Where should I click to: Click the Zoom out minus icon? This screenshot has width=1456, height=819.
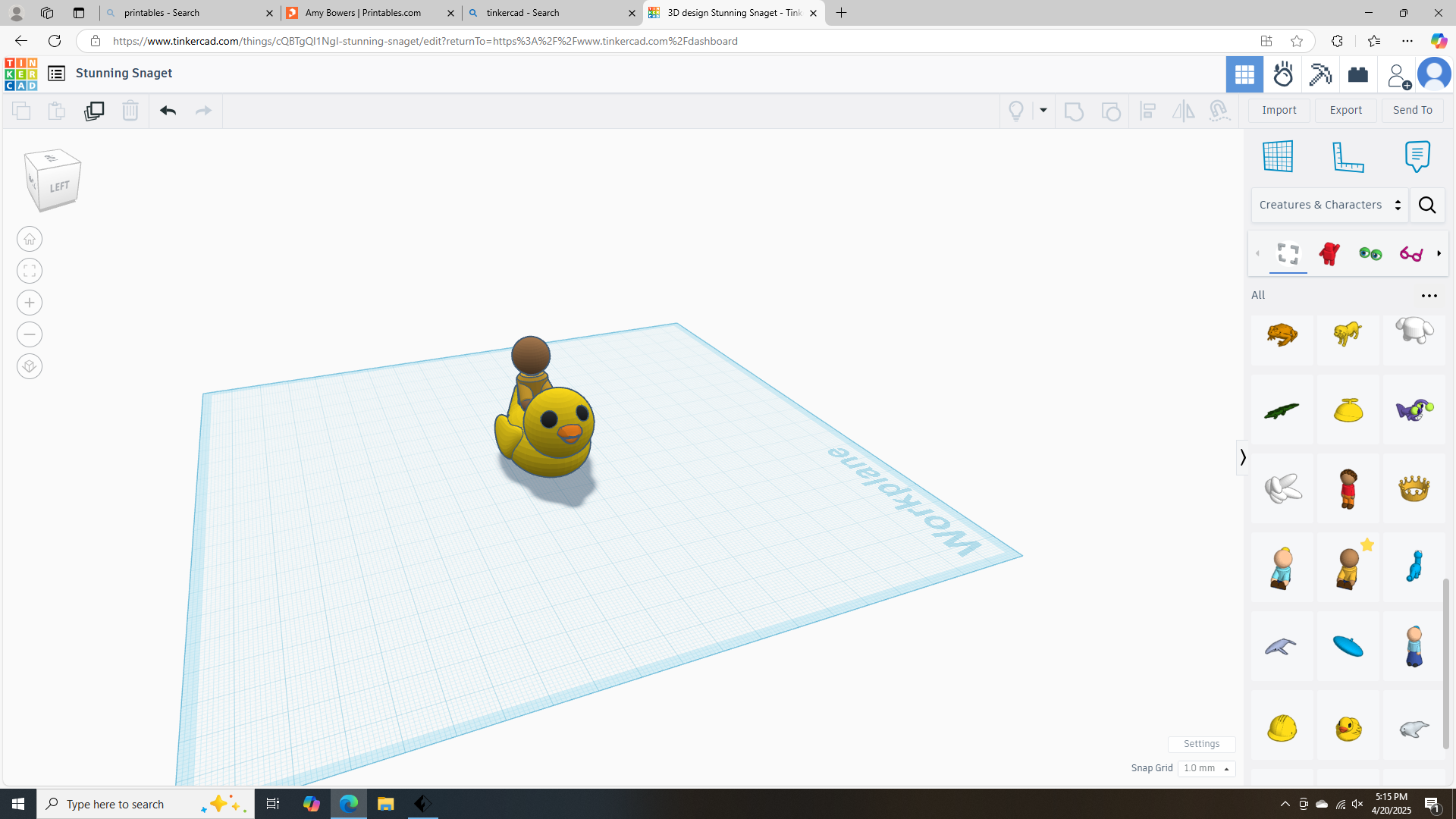pos(30,335)
